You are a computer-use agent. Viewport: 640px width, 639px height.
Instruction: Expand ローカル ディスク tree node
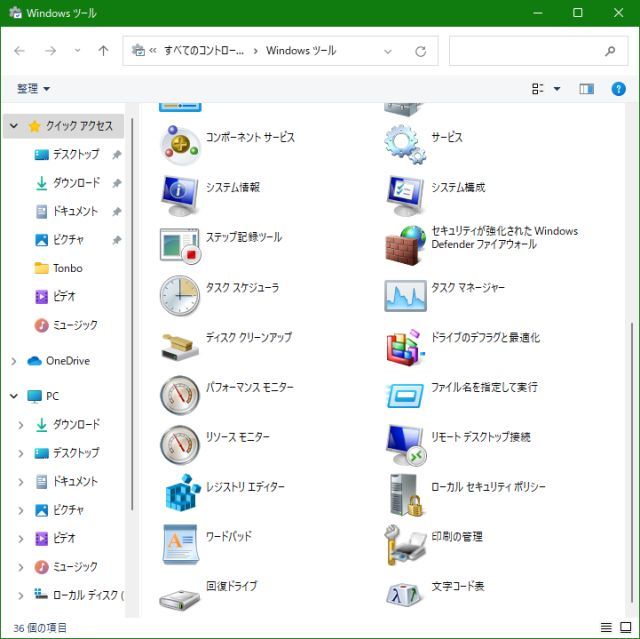point(20,596)
